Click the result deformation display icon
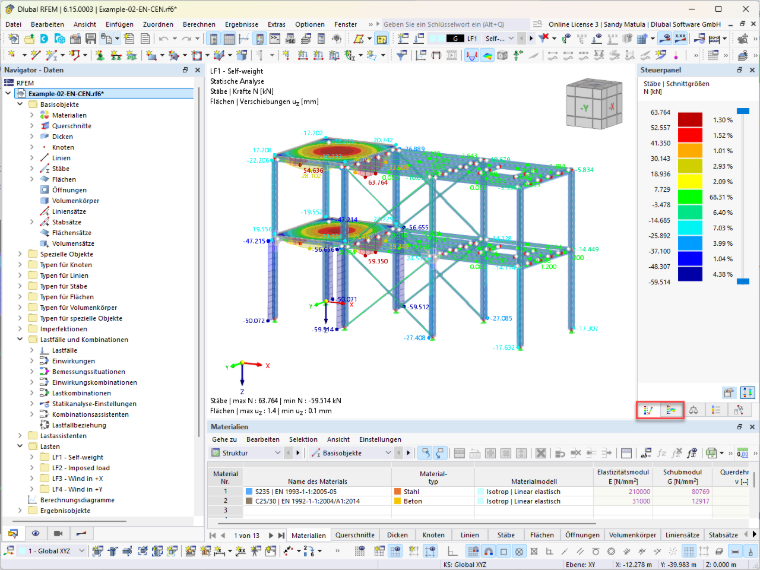The height and width of the screenshot is (570, 760). (471, 55)
